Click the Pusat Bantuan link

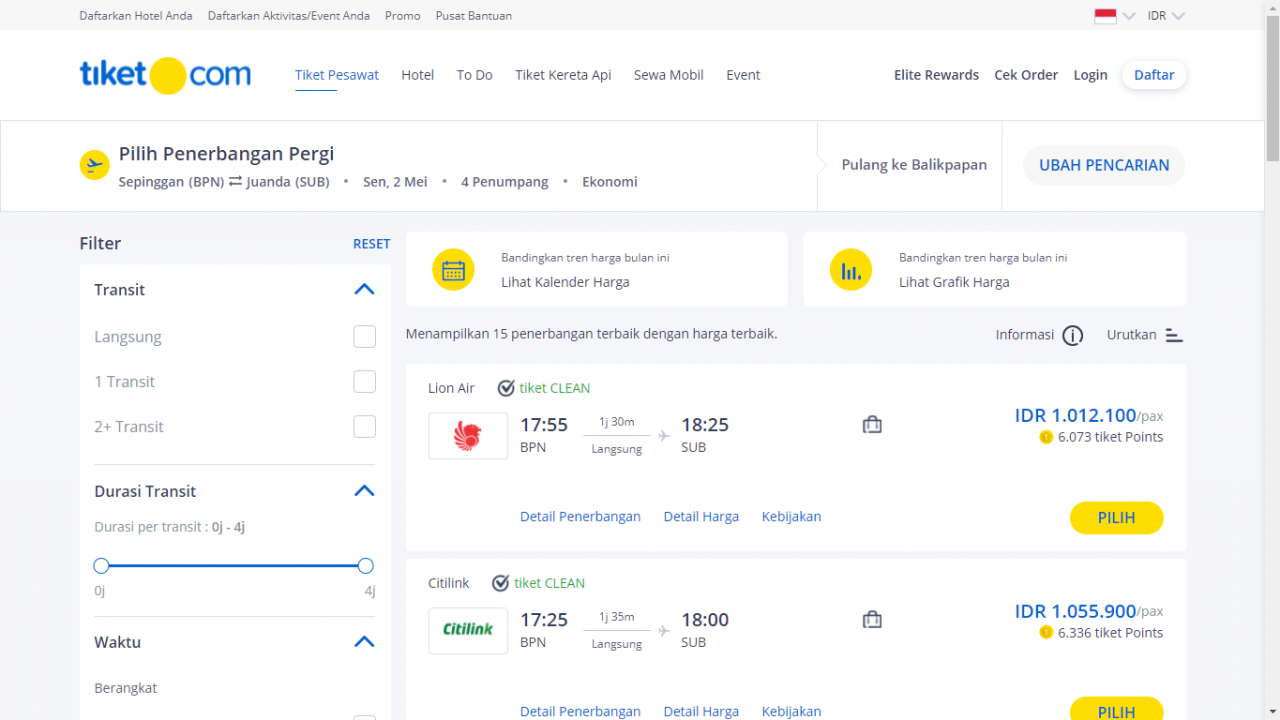474,16
